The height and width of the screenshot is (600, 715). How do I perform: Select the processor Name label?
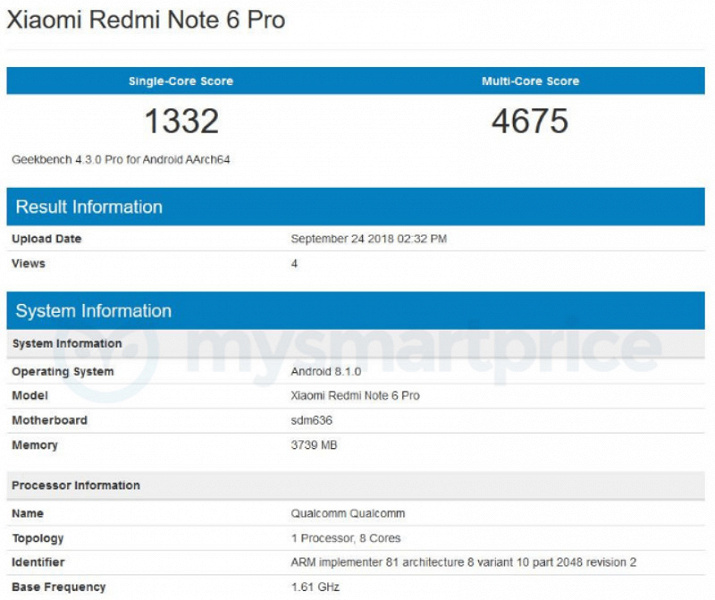(x=27, y=513)
